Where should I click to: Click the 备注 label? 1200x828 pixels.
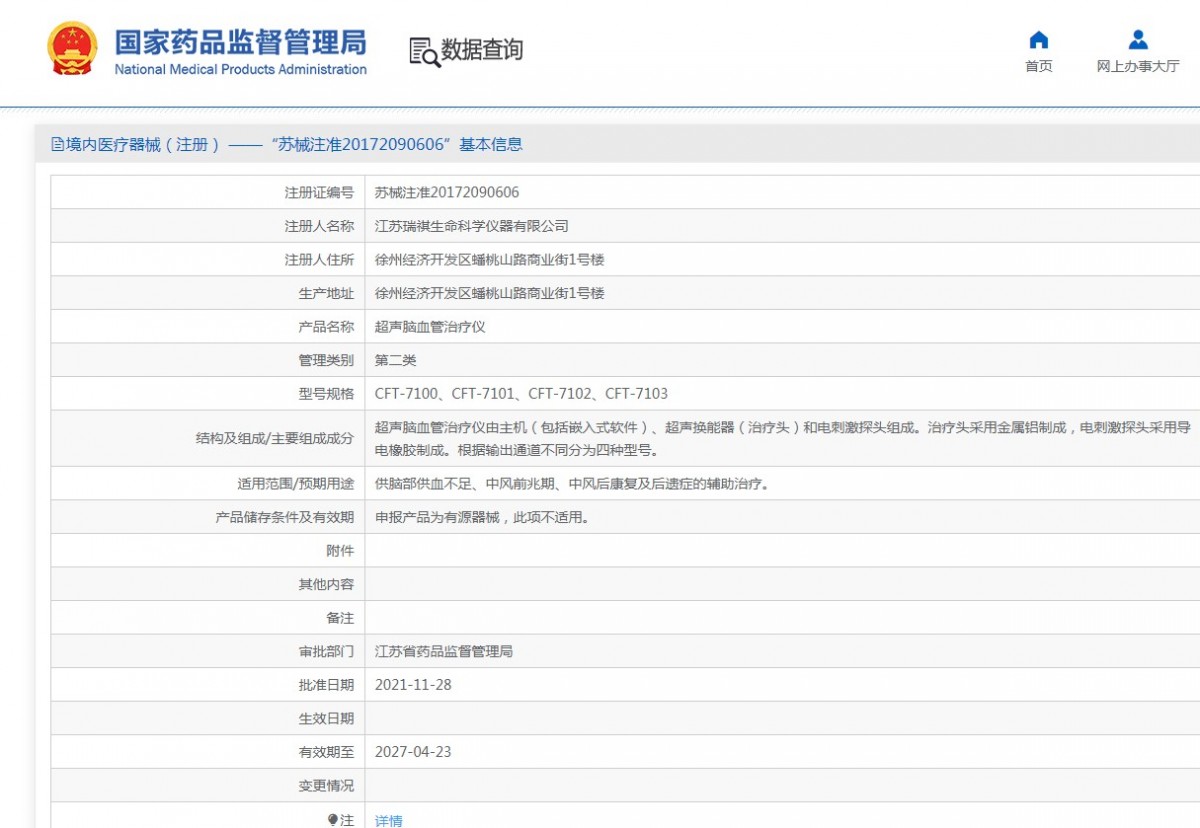coord(340,618)
